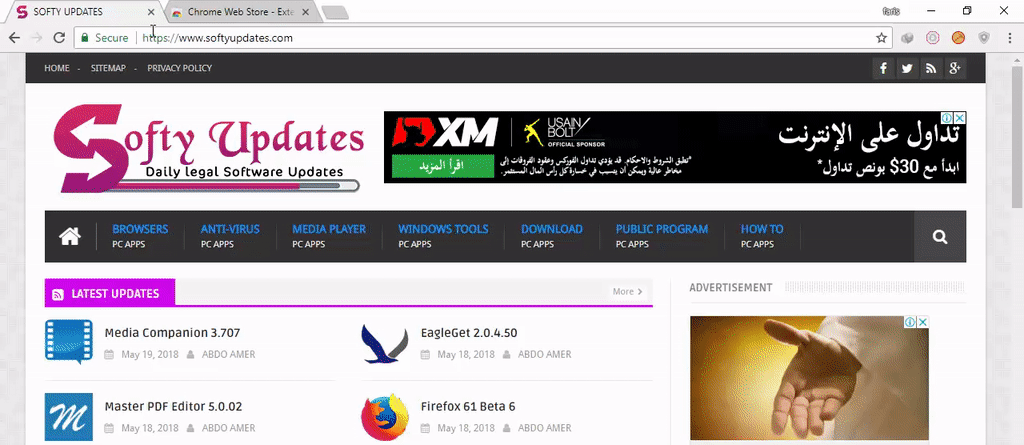The width and height of the screenshot is (1024, 445).
Task: Expand More latest updates link
Action: [628, 291]
